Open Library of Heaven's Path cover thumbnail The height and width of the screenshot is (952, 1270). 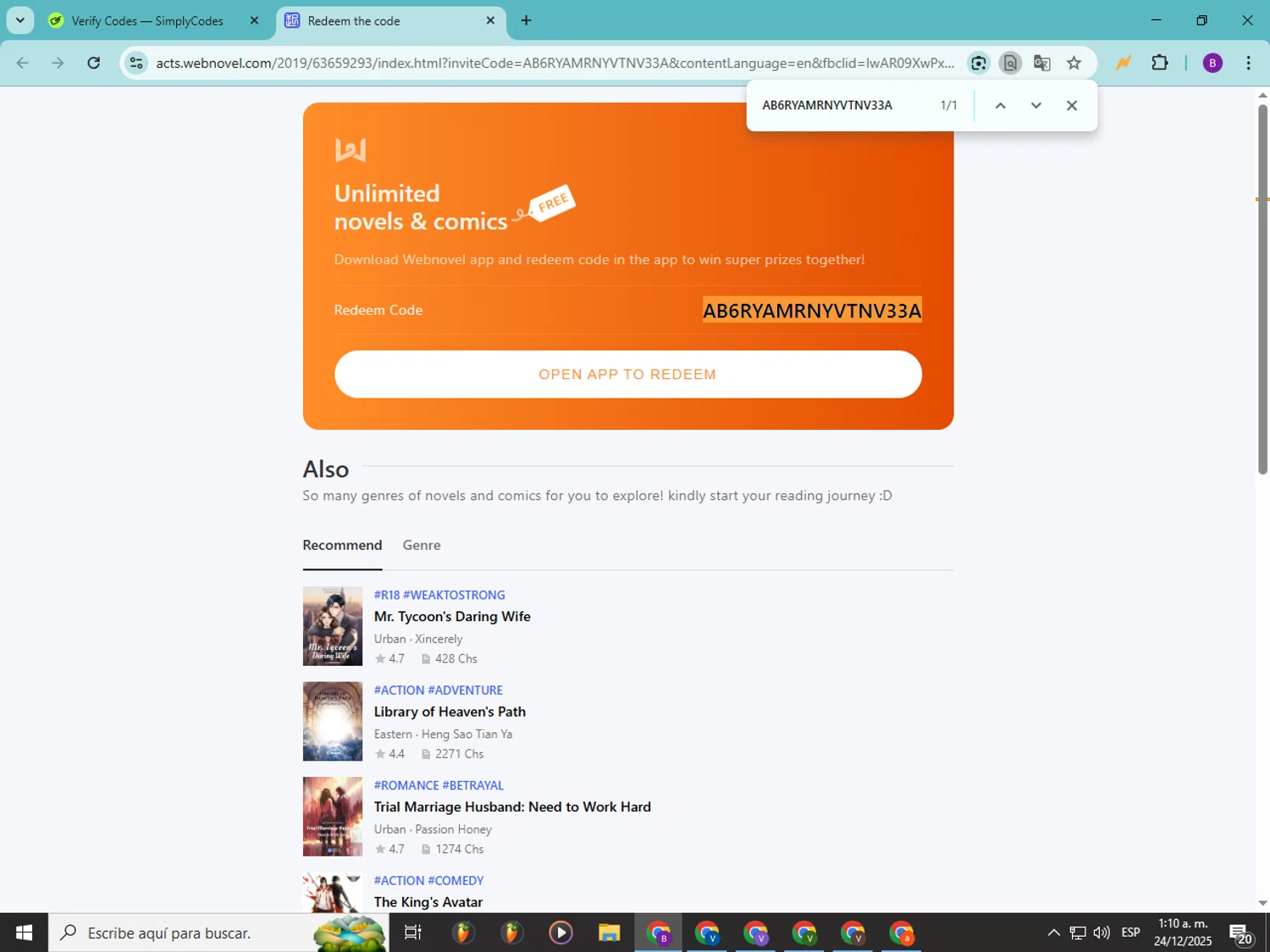pyautogui.click(x=333, y=721)
